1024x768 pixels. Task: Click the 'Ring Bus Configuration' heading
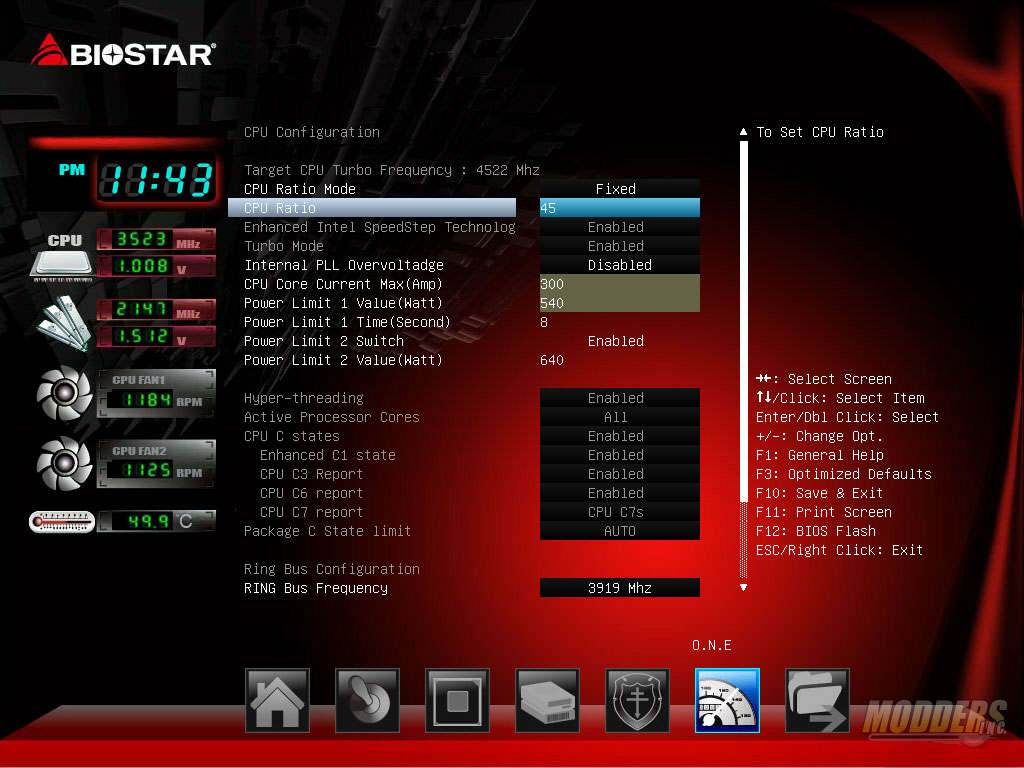332,569
